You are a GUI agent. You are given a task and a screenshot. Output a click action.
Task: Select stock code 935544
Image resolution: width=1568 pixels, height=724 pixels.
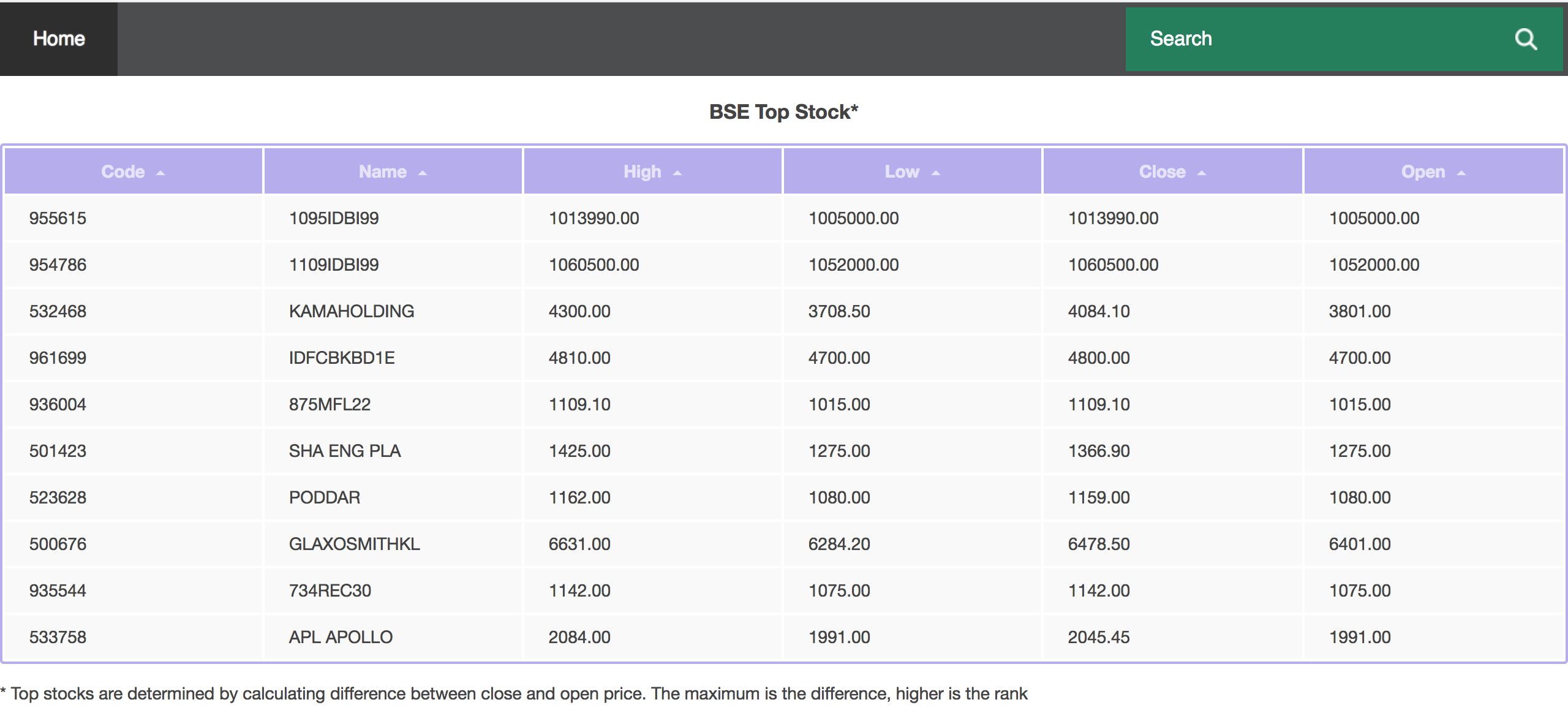tap(58, 590)
